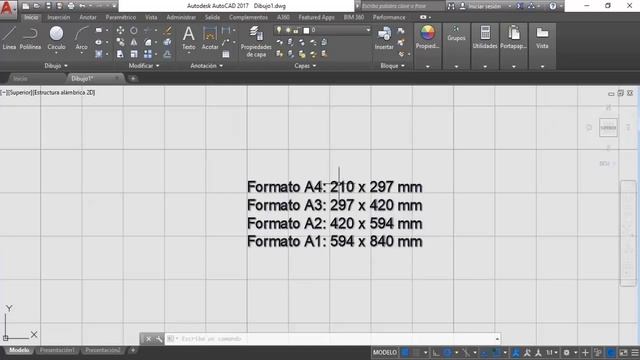Screen dimensions: 640x360
Task: Open the Grupos panel
Action: [456, 34]
